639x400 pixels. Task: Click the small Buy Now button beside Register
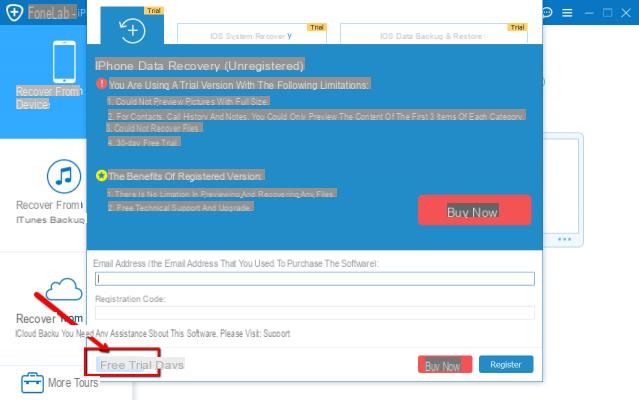click(x=445, y=364)
